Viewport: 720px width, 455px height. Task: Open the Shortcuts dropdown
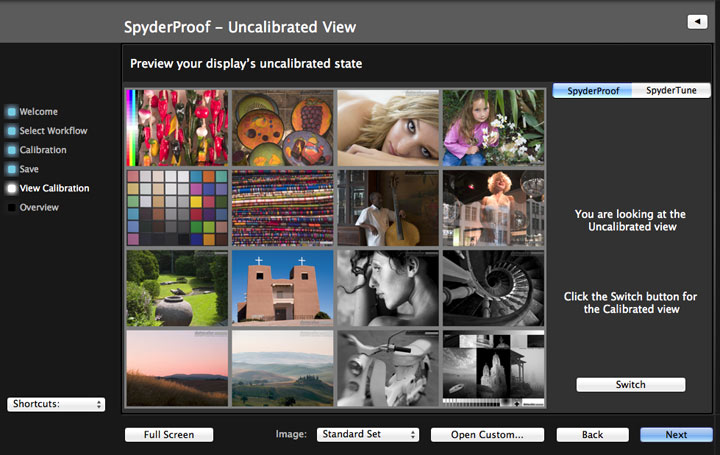coord(56,404)
